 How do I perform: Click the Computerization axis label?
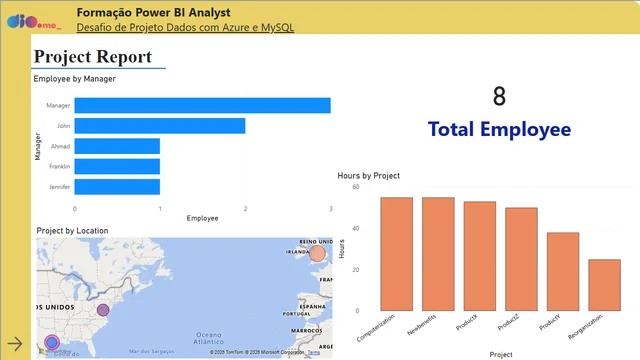376,328
